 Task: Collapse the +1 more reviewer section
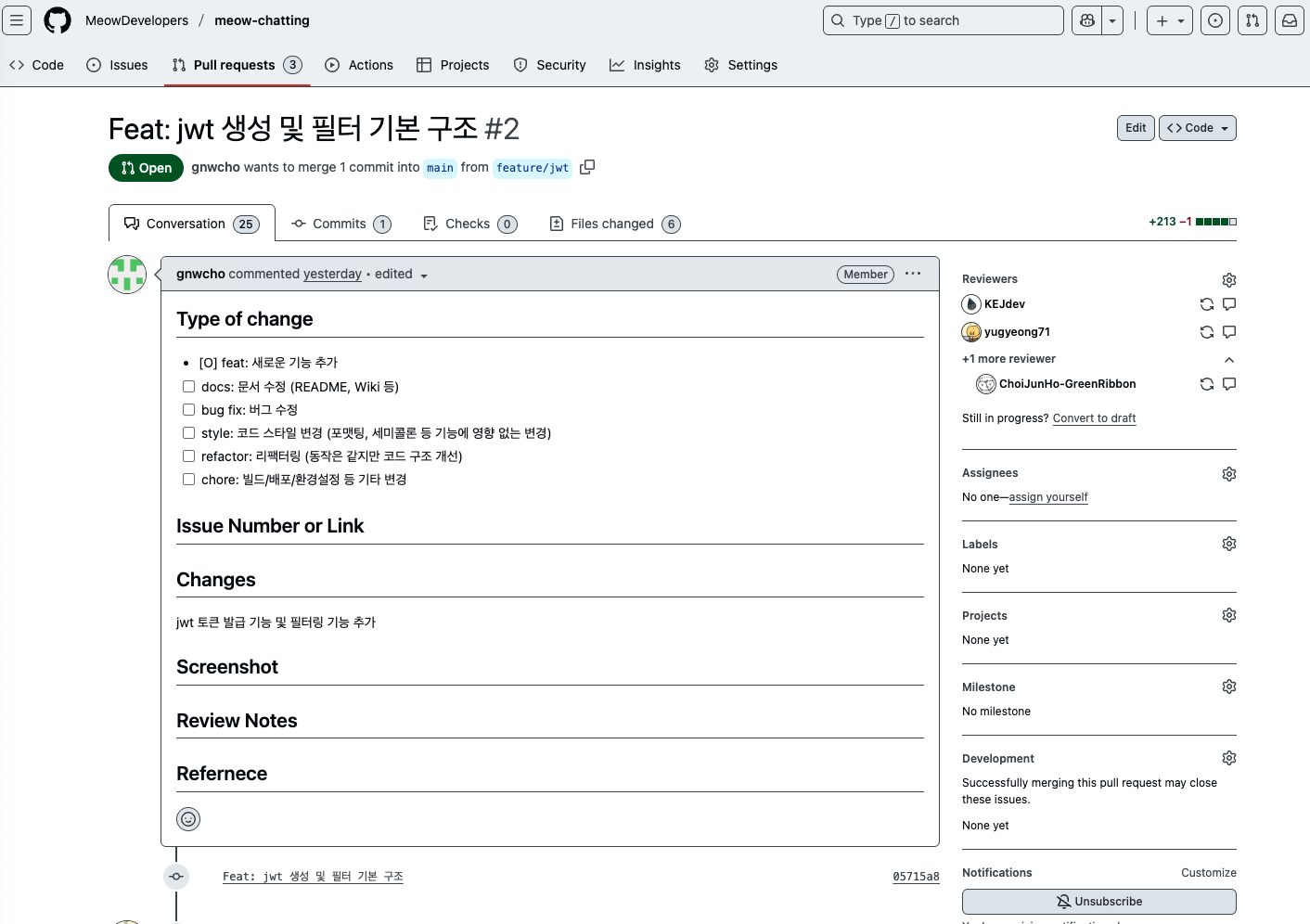pyautogui.click(x=1229, y=359)
